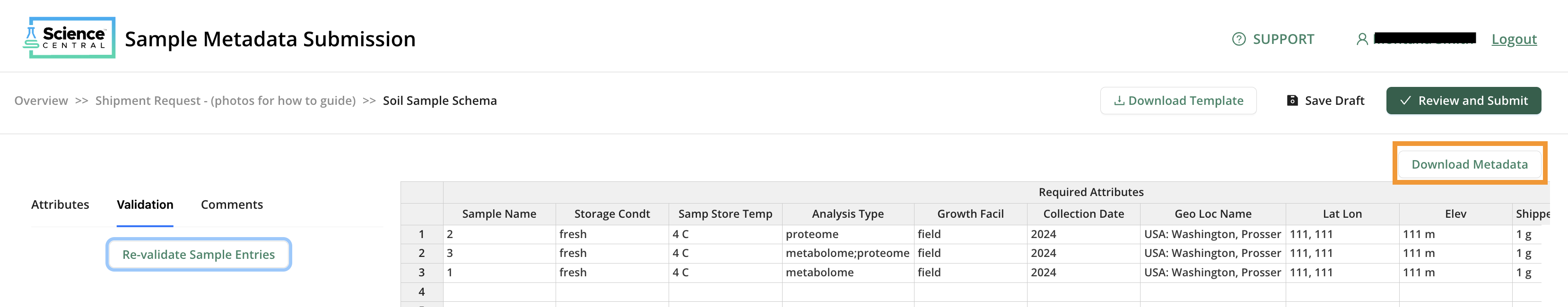The height and width of the screenshot is (307, 1568).
Task: Click Re-validate Sample Entries button
Action: point(199,254)
